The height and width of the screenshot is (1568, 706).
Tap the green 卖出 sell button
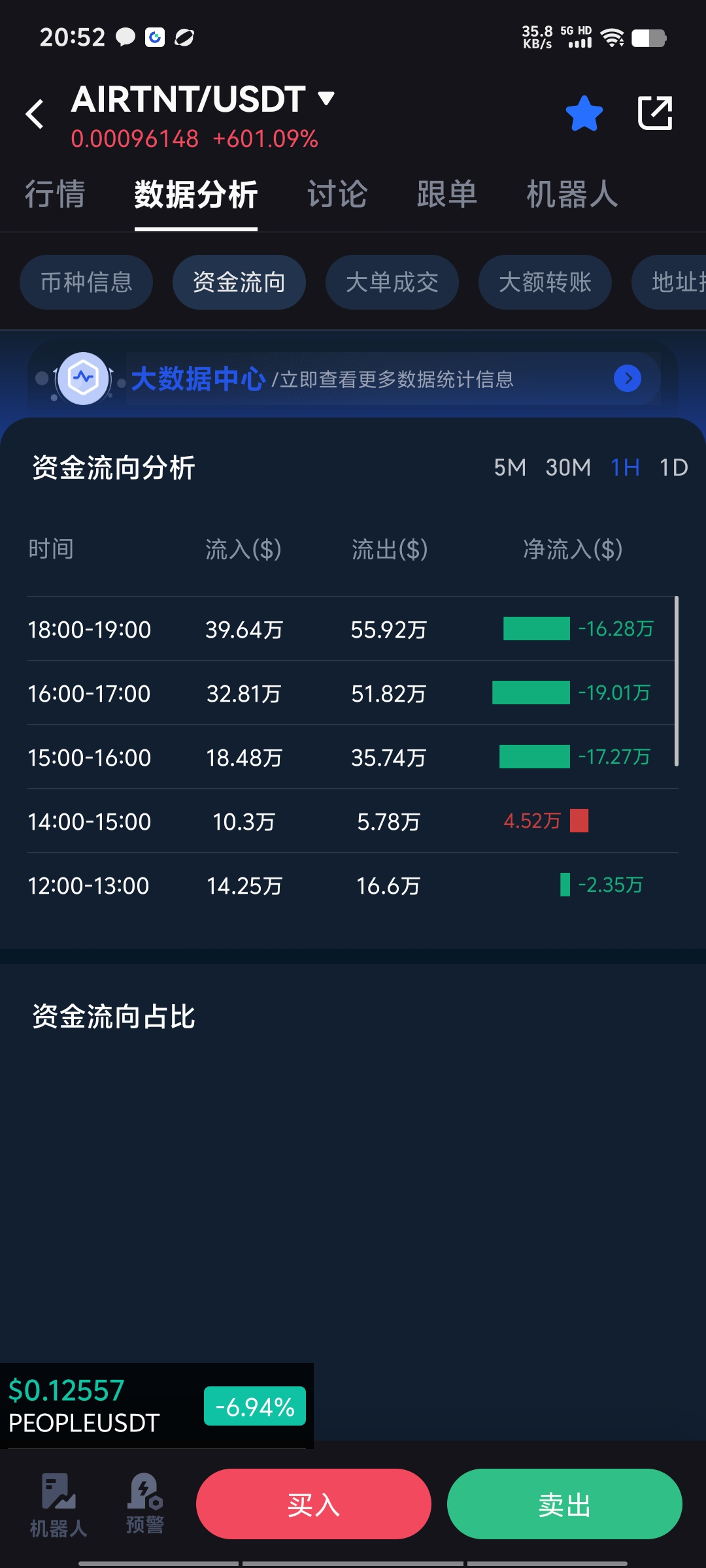pyautogui.click(x=565, y=1504)
